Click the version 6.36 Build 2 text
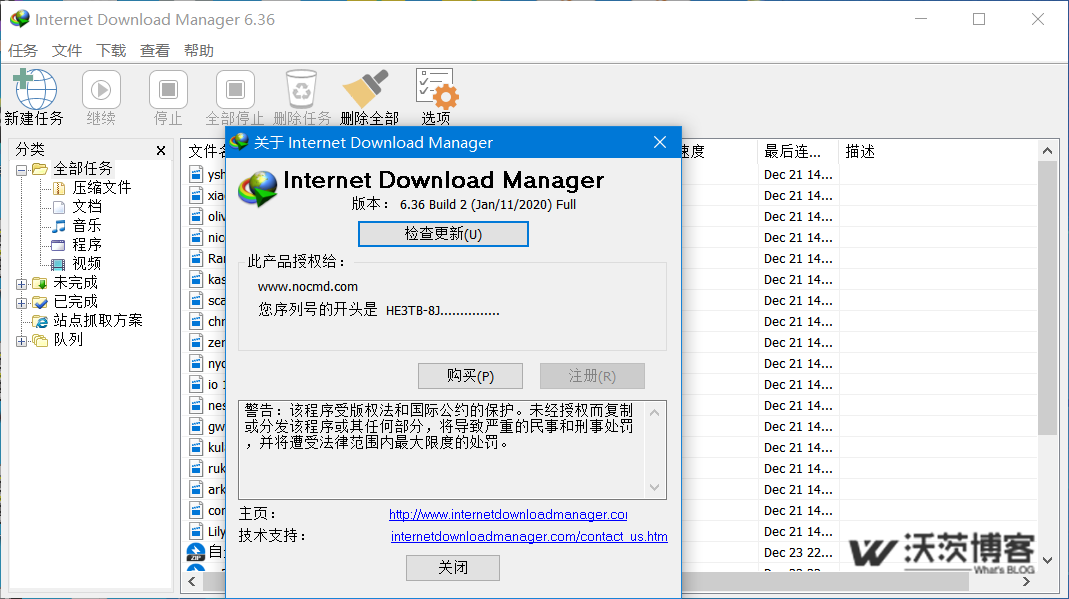 pyautogui.click(x=487, y=204)
